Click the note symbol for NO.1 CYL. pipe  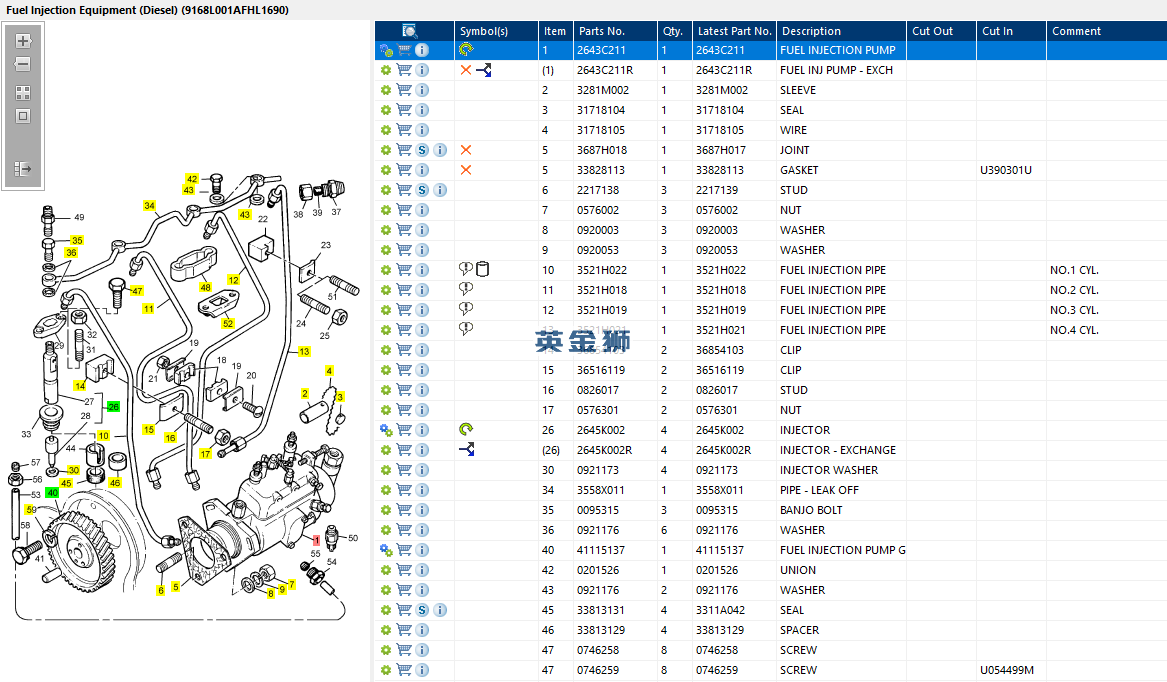coord(466,269)
